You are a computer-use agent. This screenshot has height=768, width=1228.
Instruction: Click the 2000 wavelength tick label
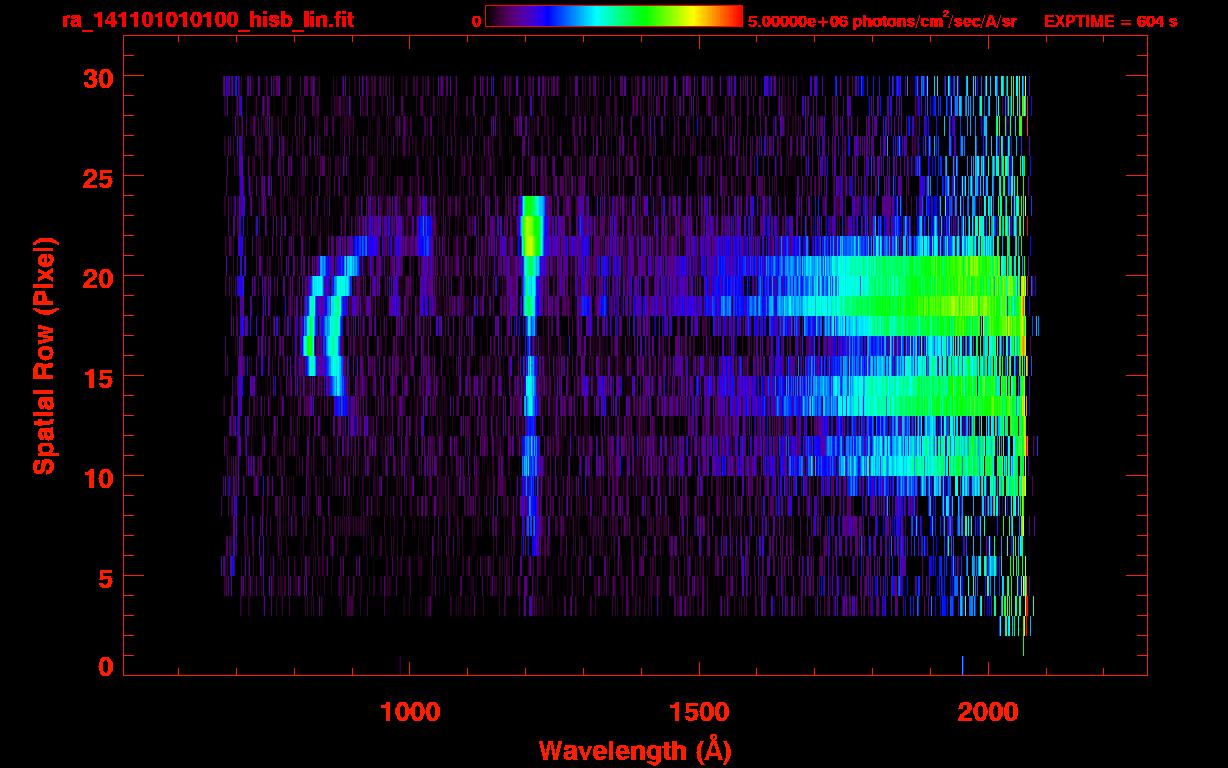coord(987,712)
